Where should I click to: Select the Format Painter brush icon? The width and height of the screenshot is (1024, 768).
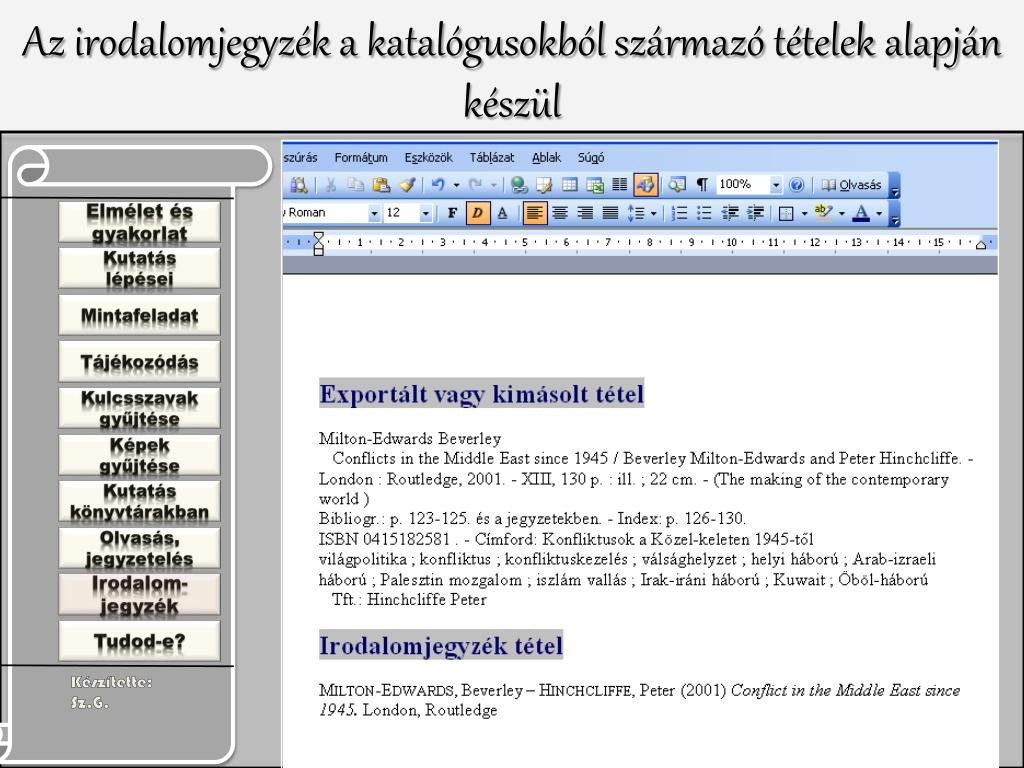coord(408,185)
